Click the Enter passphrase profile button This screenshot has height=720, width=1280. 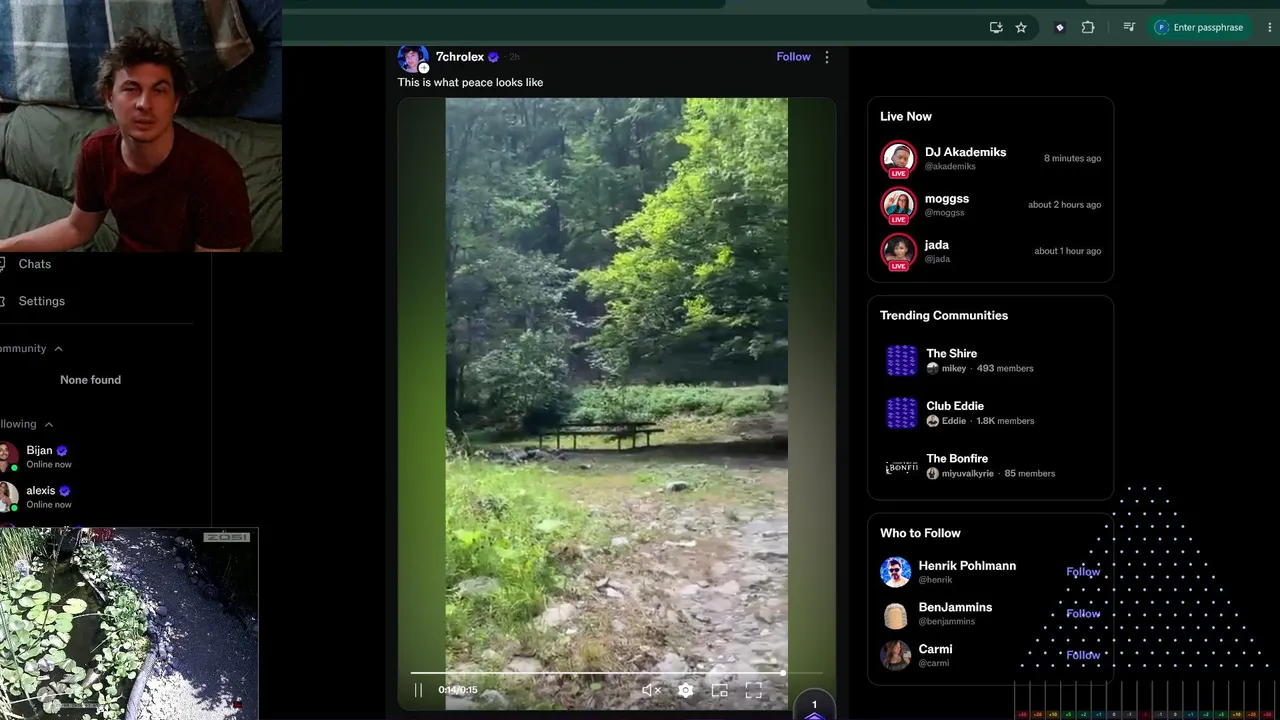point(1199,28)
